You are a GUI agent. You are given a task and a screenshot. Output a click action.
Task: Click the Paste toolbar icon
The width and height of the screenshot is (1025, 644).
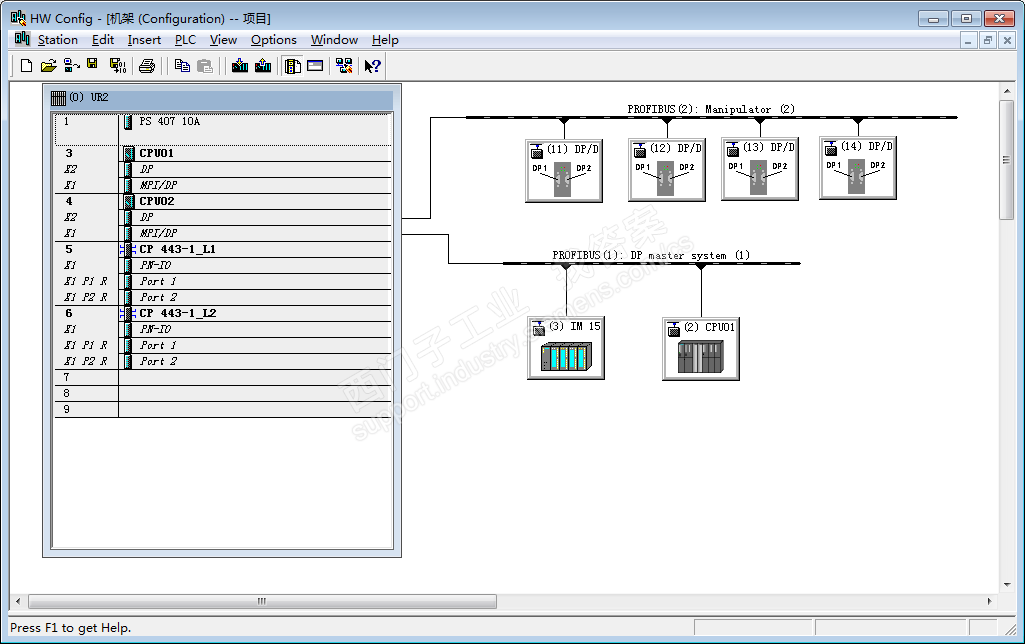pos(205,65)
